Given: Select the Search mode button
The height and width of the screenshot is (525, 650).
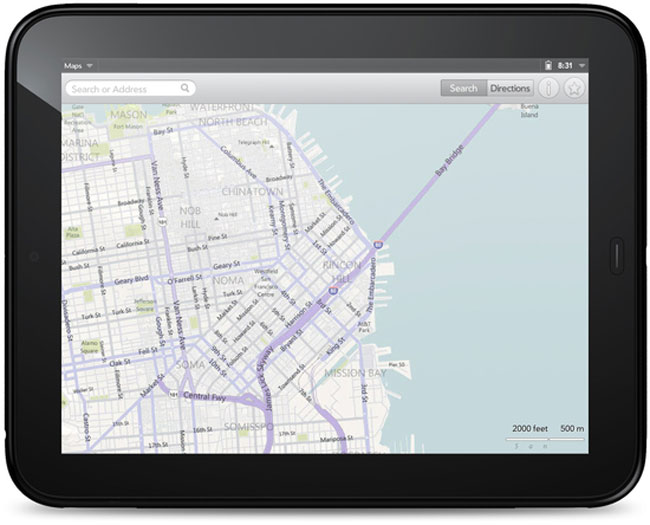Looking at the screenshot, I should [463, 88].
